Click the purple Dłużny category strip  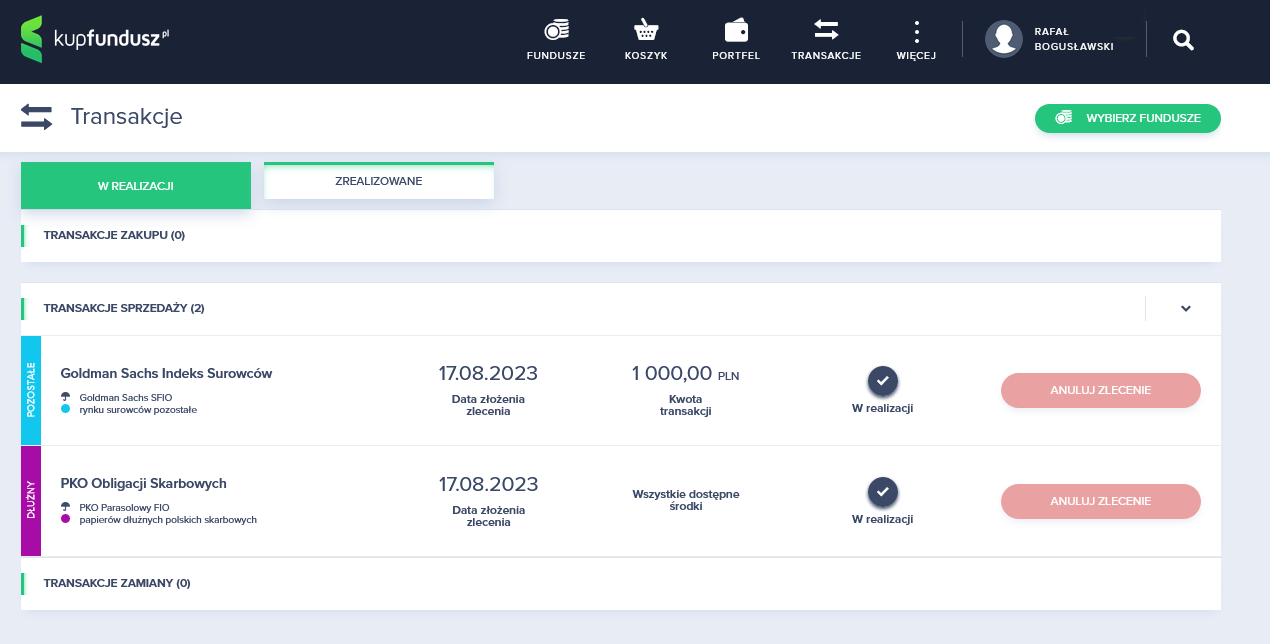tap(31, 501)
